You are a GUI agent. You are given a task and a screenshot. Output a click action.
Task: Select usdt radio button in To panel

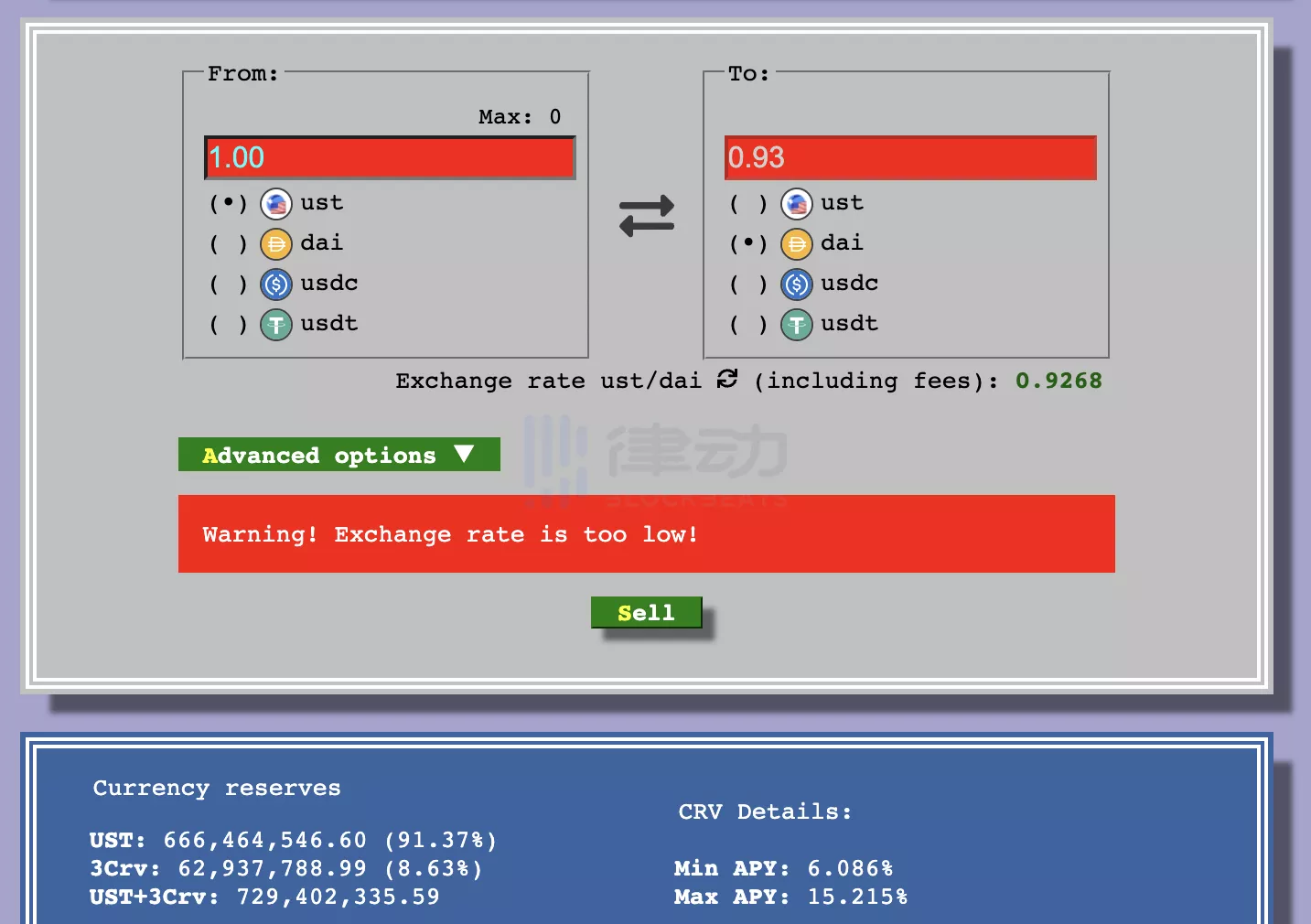748,325
